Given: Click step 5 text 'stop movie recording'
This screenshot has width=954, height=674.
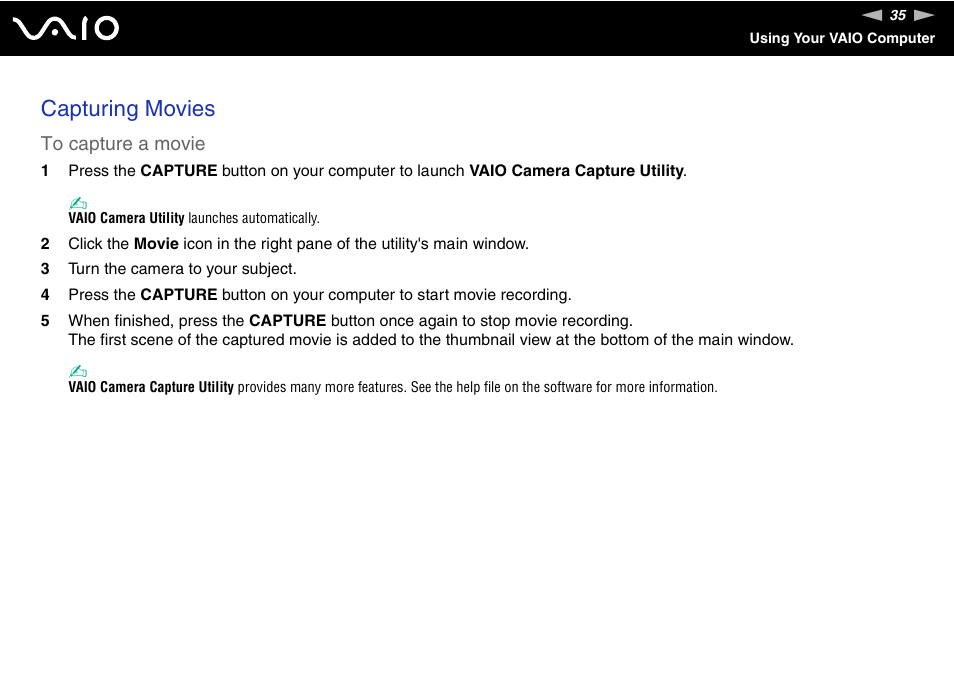Looking at the screenshot, I should [555, 321].
